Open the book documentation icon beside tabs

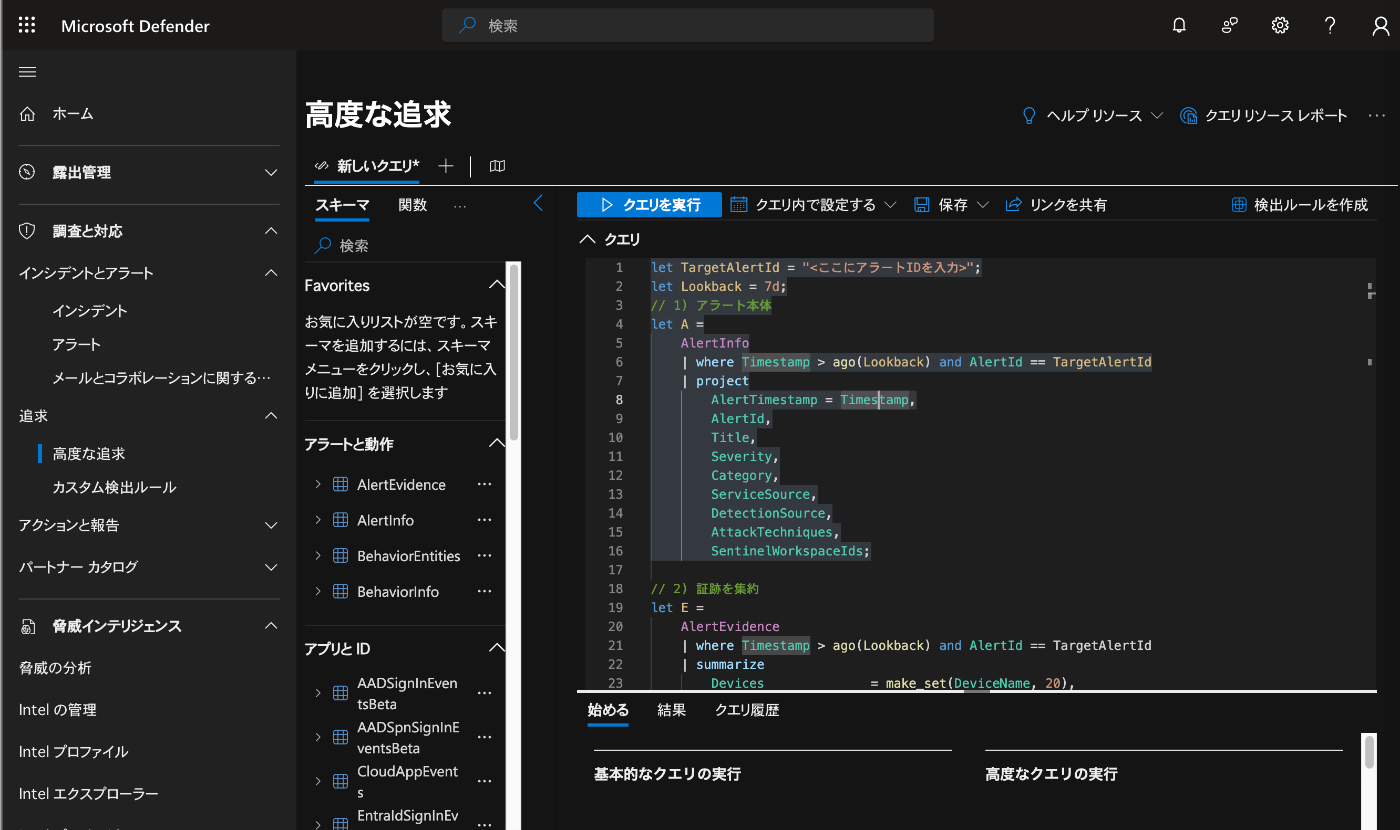(497, 166)
